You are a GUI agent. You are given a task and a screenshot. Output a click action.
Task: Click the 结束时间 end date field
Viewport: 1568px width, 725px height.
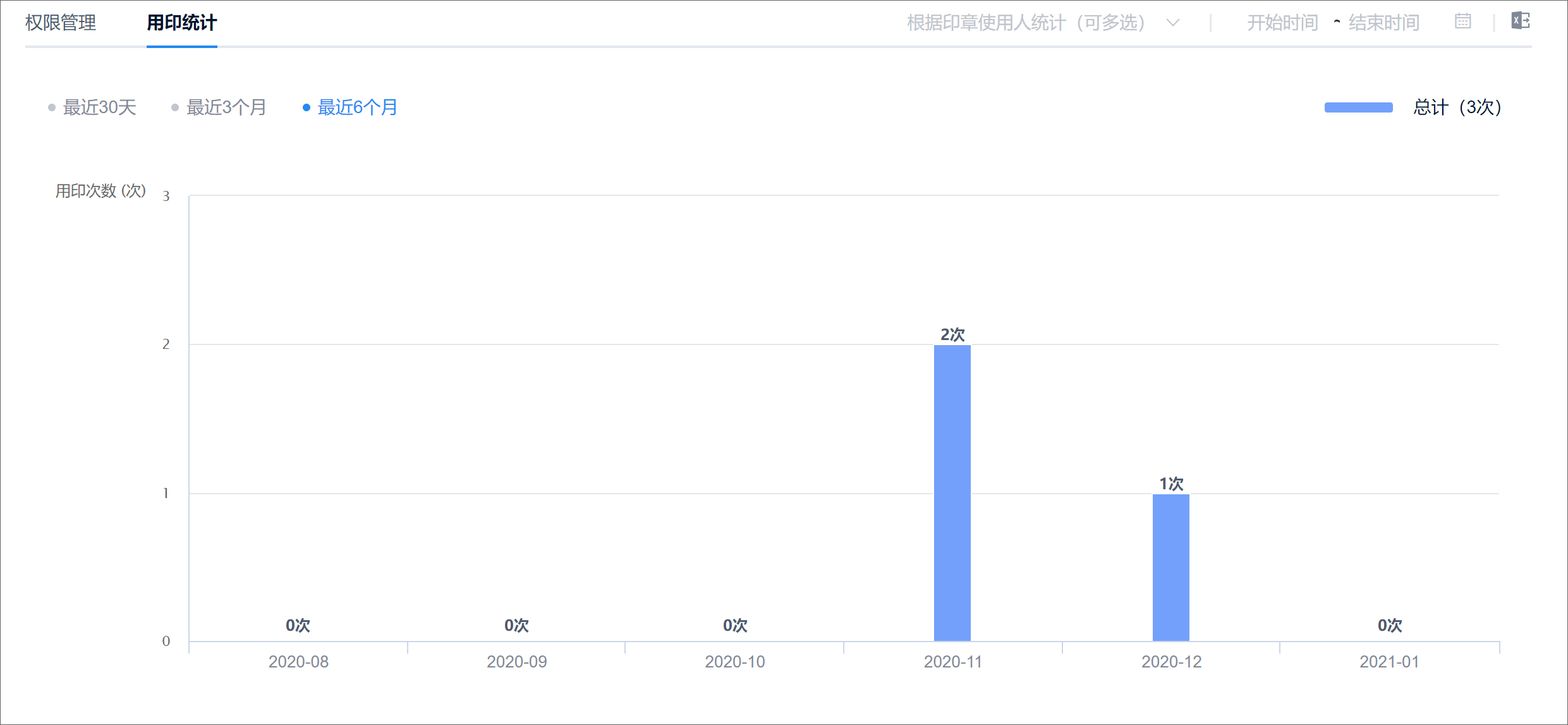[1383, 23]
